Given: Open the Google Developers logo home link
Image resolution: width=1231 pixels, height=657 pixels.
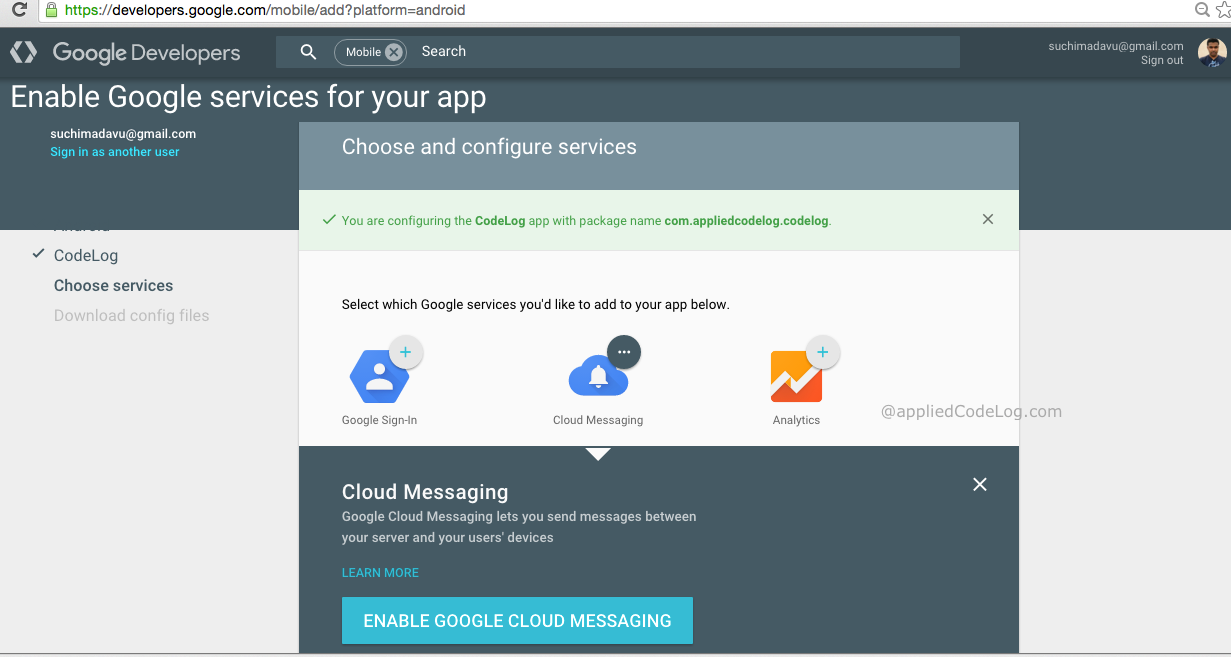Looking at the screenshot, I should 126,52.
